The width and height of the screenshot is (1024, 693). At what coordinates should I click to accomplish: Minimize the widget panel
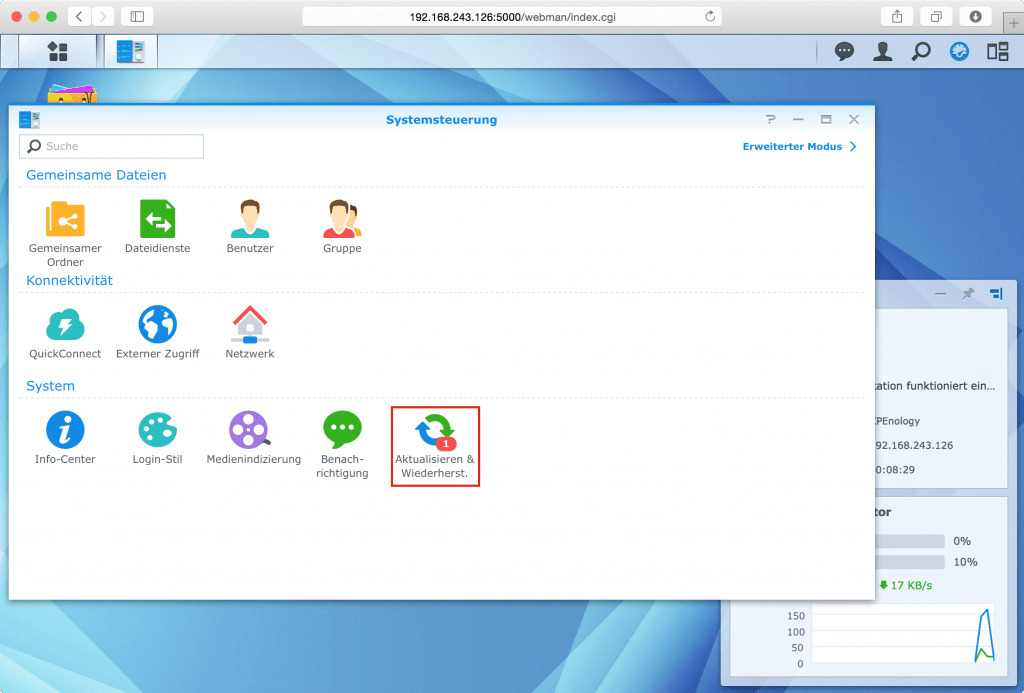coord(940,294)
